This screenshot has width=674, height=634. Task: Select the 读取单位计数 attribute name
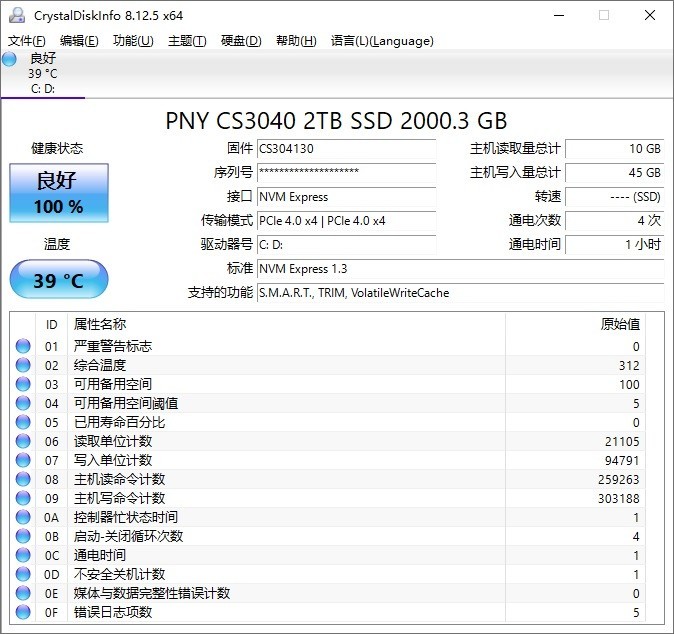click(x=113, y=441)
